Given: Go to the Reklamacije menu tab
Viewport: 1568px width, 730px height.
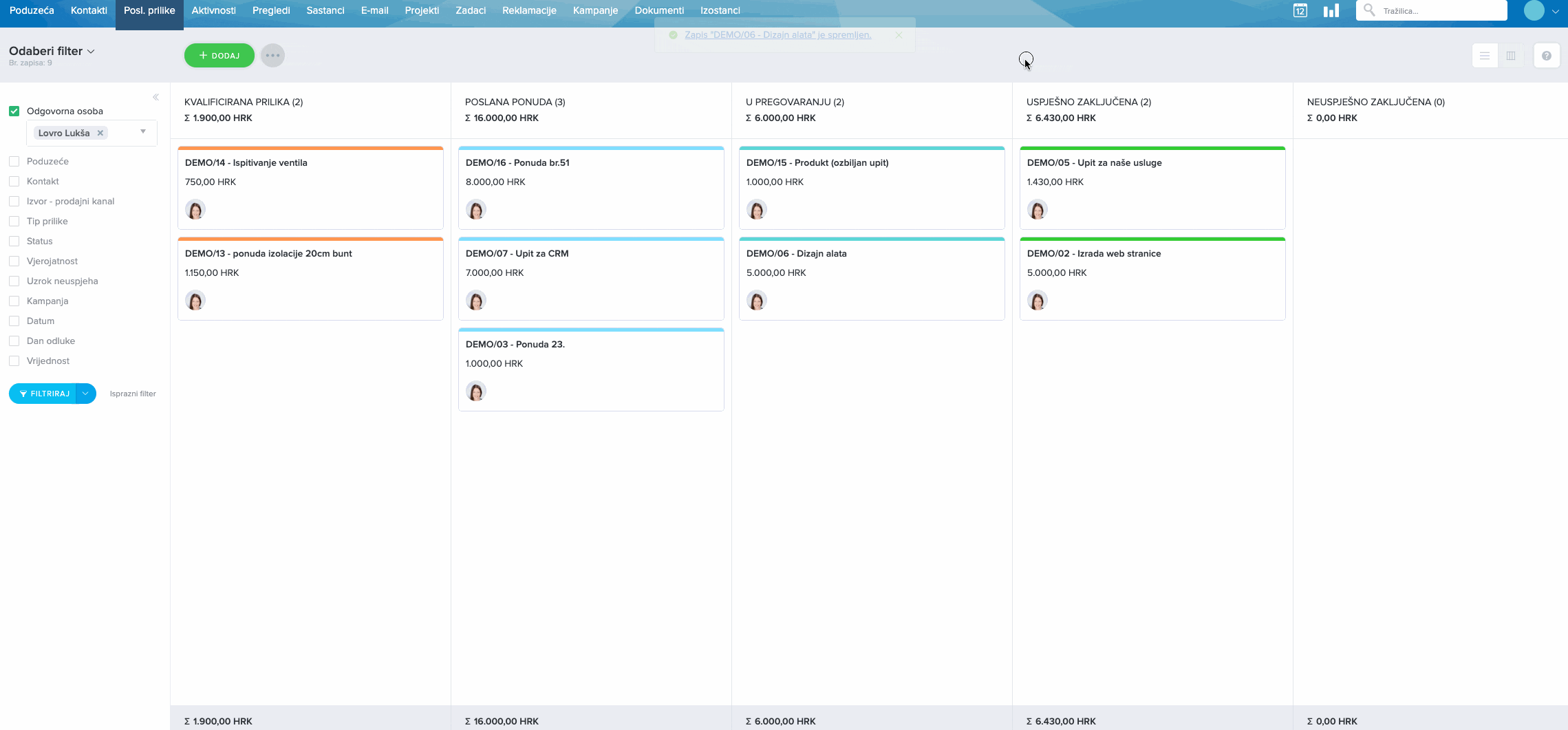Looking at the screenshot, I should point(528,10).
